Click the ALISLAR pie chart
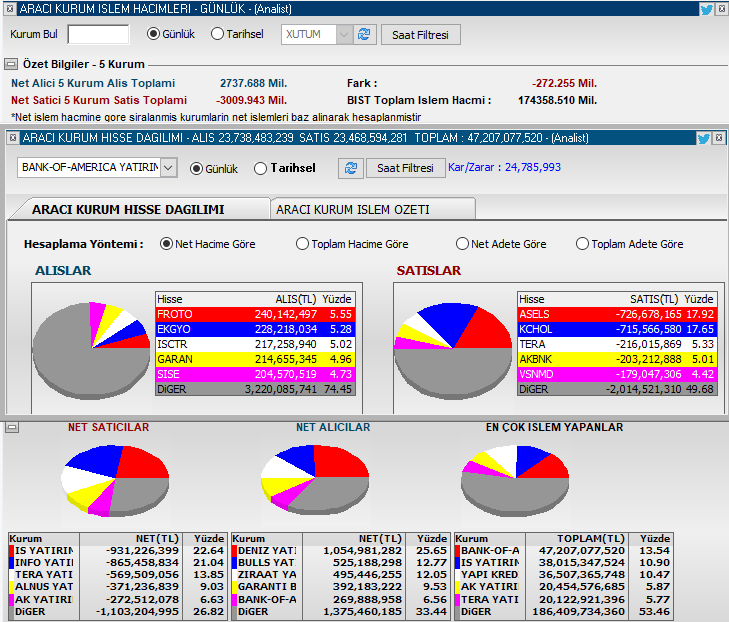729x622 pixels. coord(92,350)
